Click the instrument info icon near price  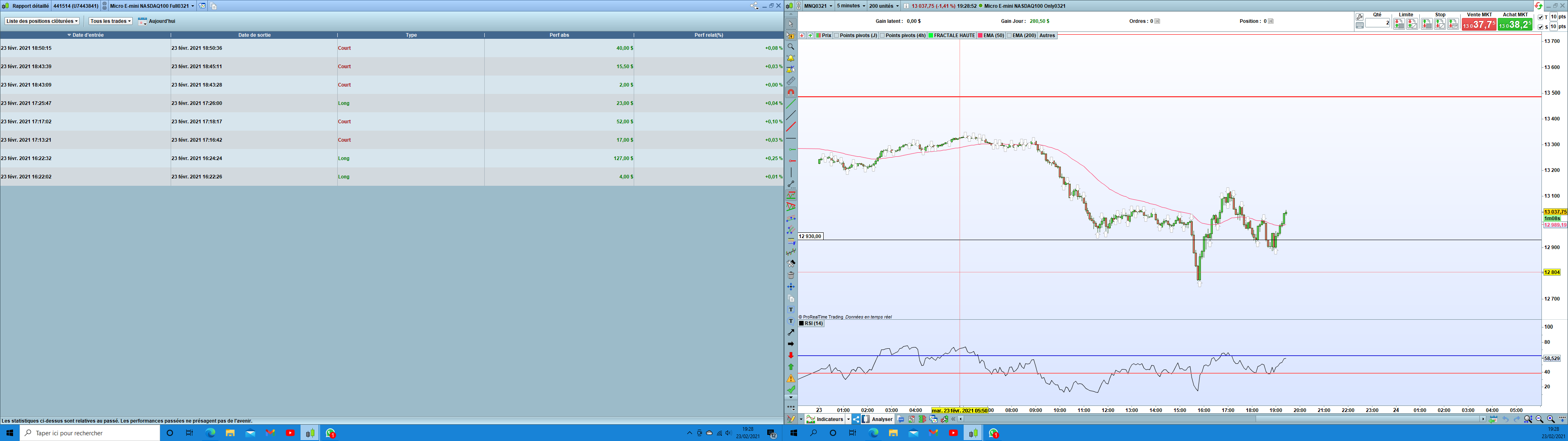(x=906, y=6)
